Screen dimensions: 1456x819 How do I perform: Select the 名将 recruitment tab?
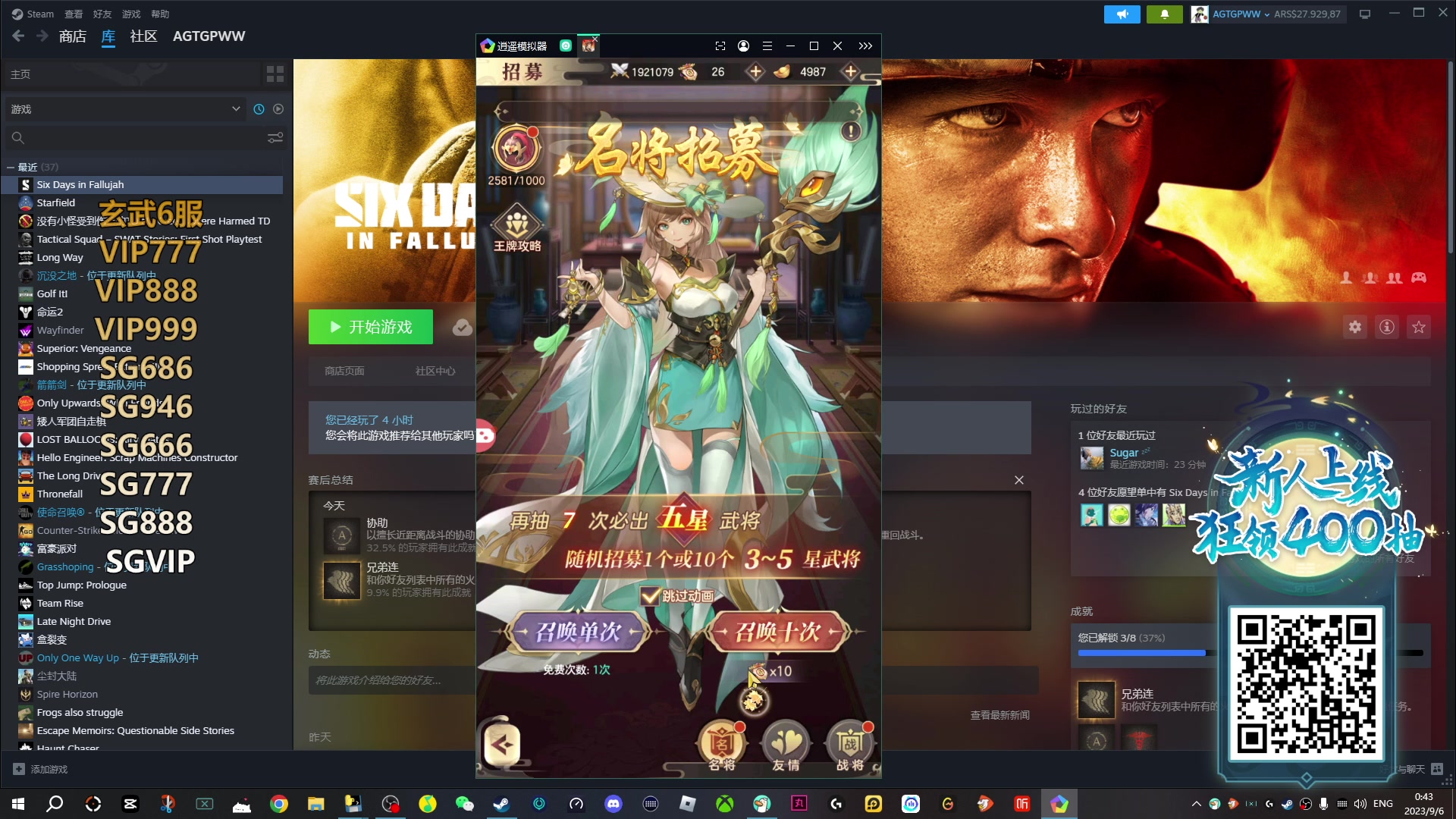(x=721, y=745)
